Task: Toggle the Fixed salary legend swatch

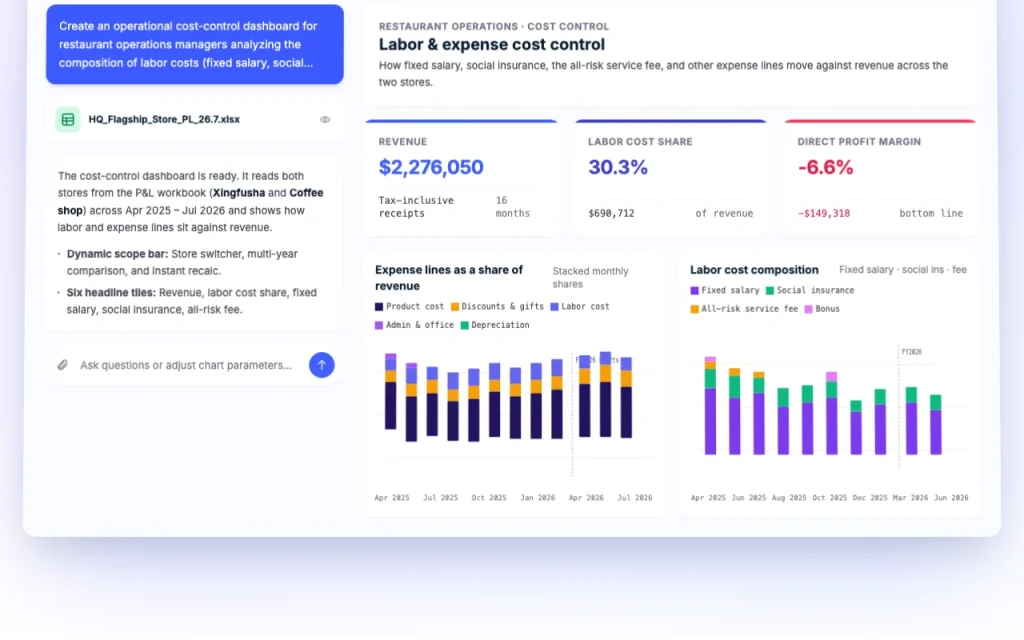Action: click(694, 291)
